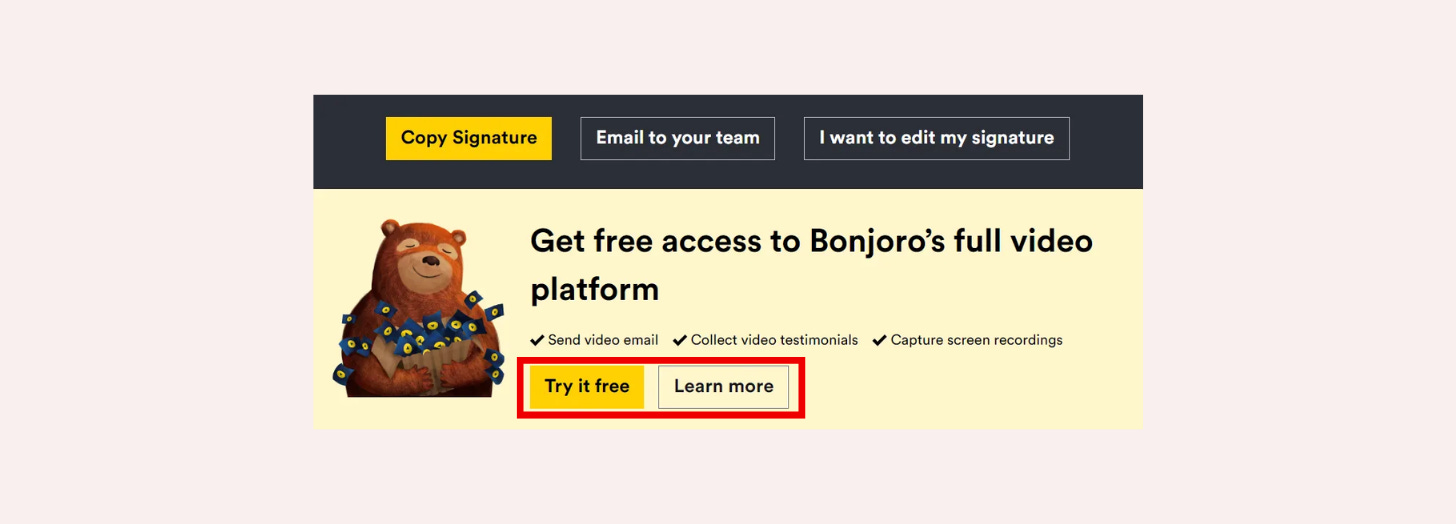The image size is (1456, 524).
Task: Click the Get free access heading
Action: (811, 265)
